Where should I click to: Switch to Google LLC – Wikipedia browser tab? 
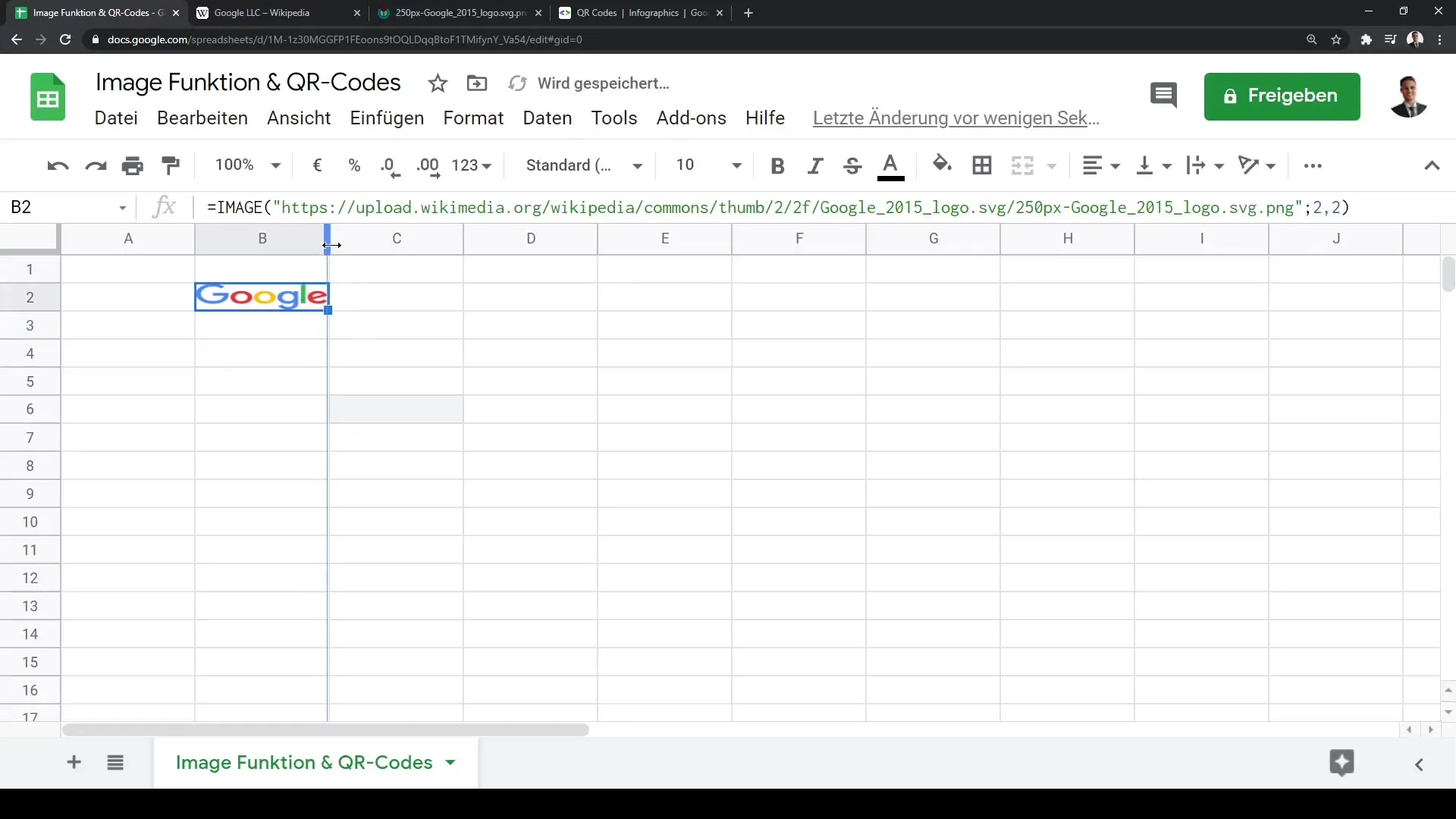click(278, 13)
